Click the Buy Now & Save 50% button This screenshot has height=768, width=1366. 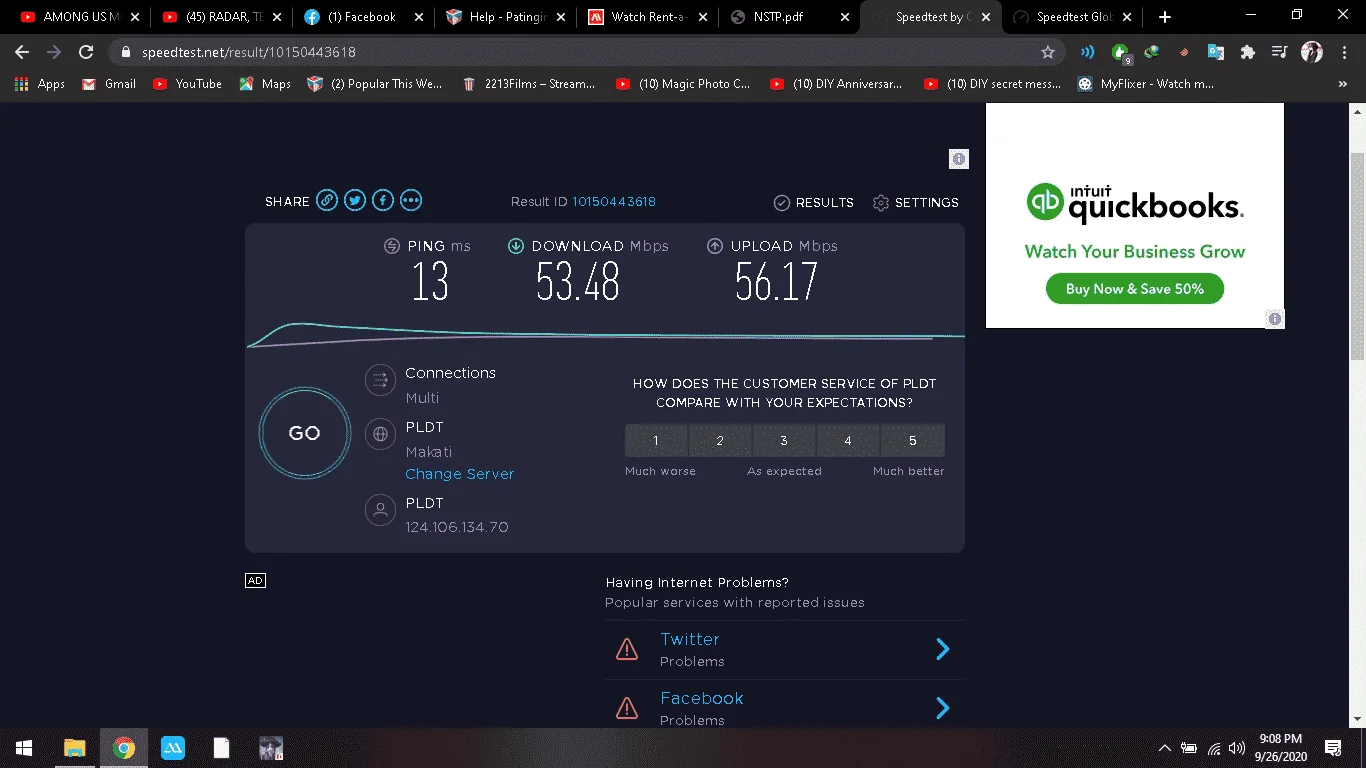[1135, 289]
